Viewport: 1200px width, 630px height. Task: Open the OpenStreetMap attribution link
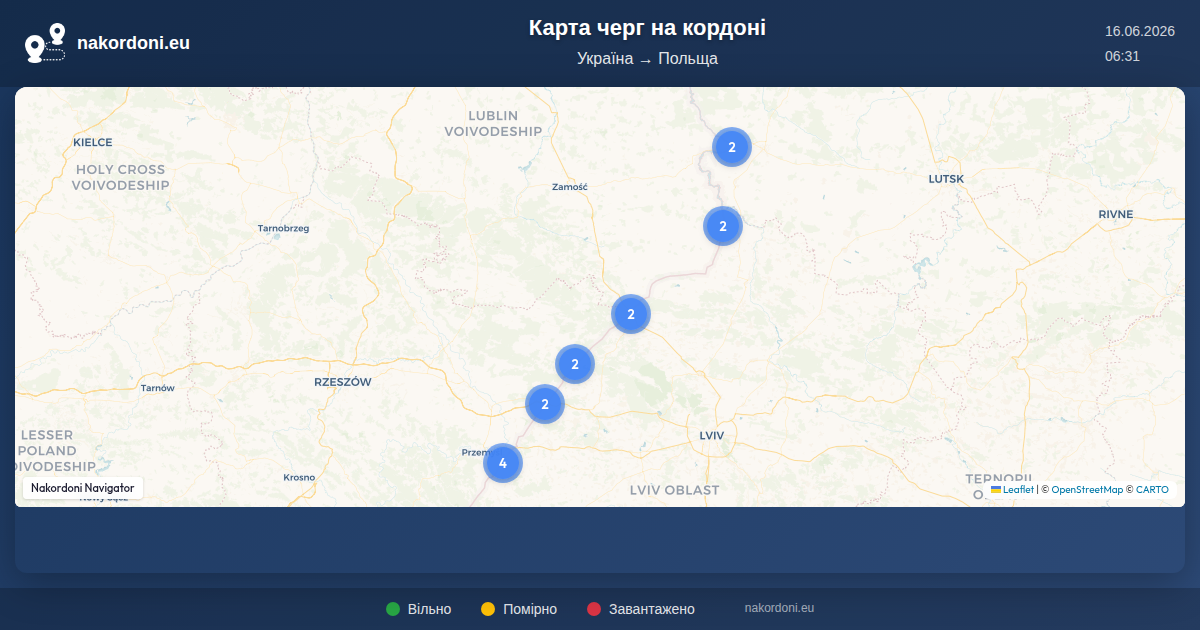(x=1087, y=490)
